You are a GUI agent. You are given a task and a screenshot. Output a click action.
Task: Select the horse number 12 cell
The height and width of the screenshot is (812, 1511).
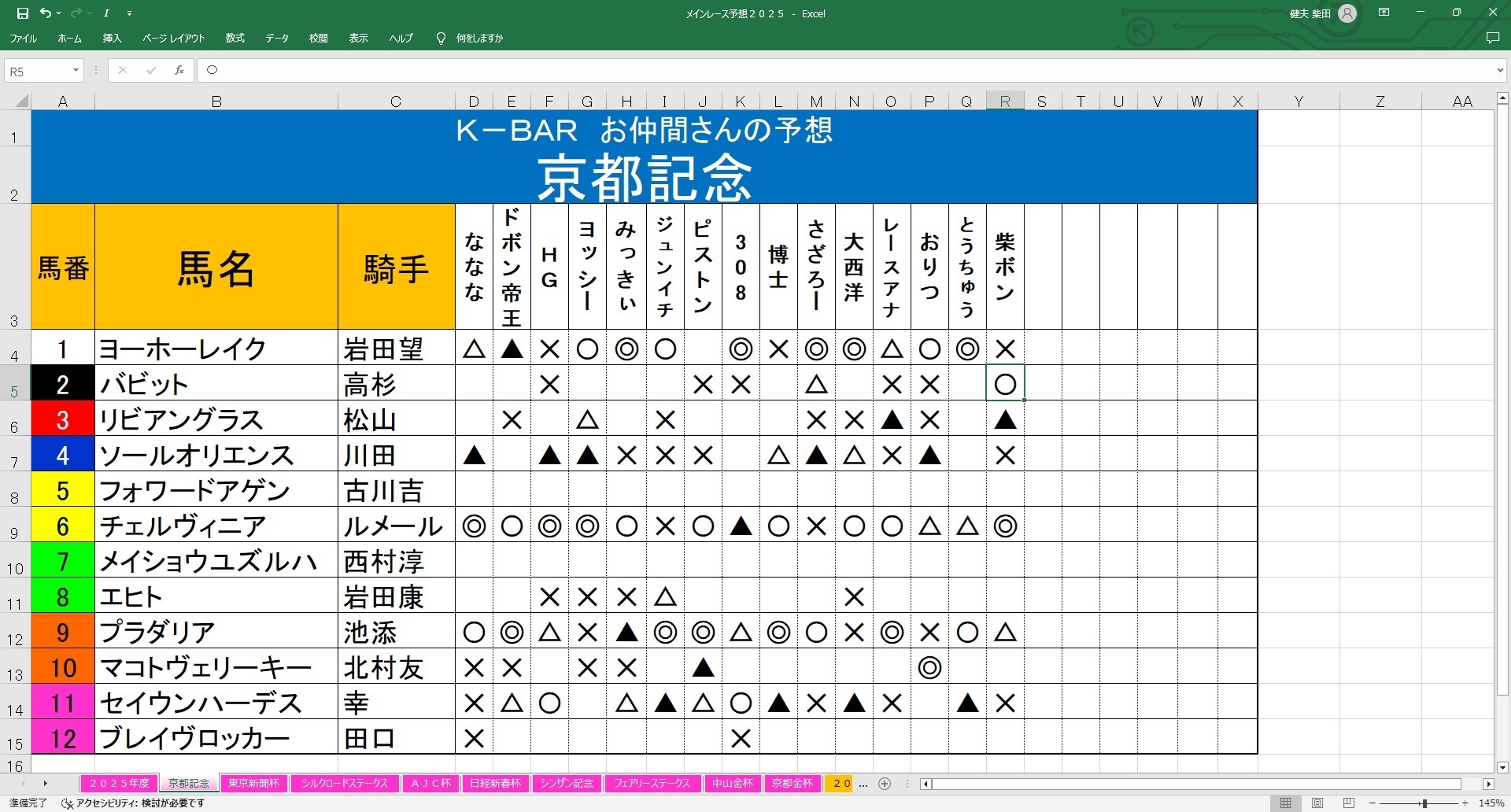63,737
